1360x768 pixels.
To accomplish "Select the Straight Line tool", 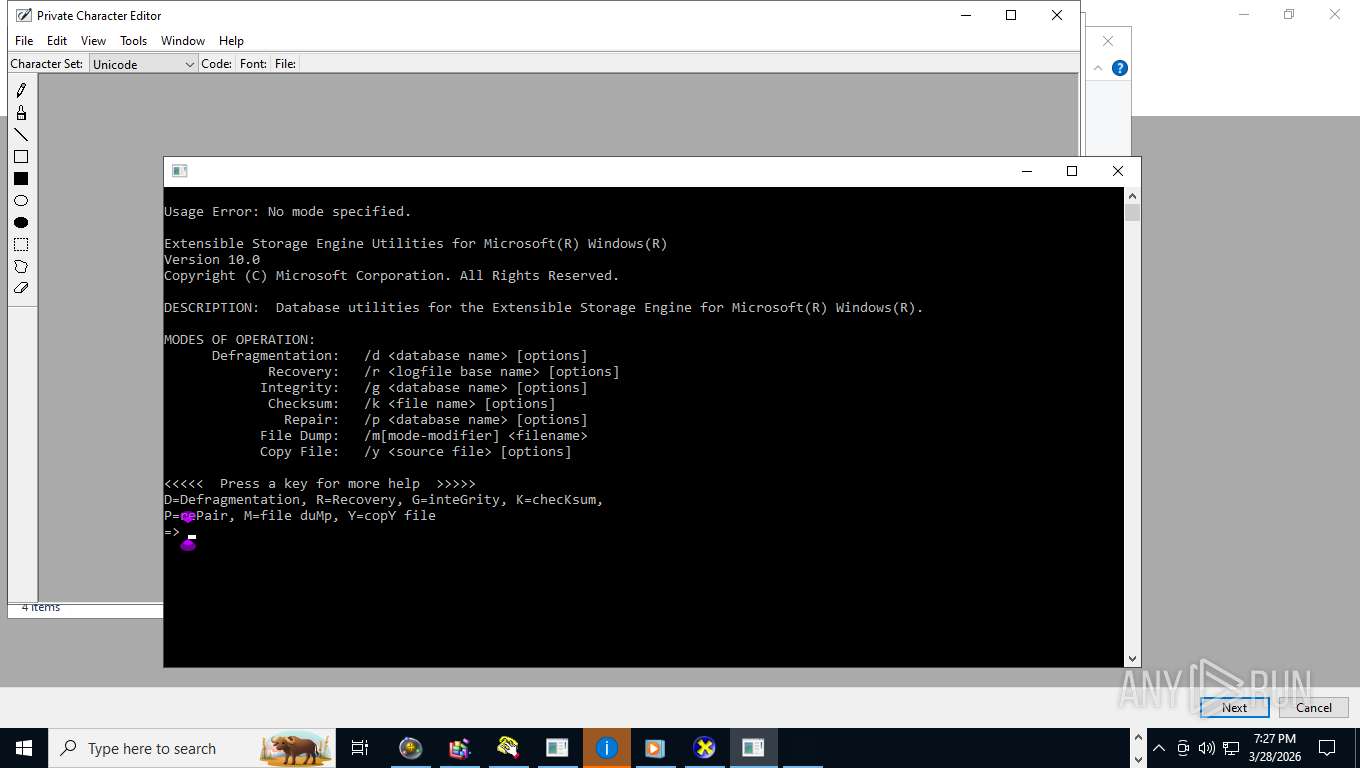I will [21, 134].
